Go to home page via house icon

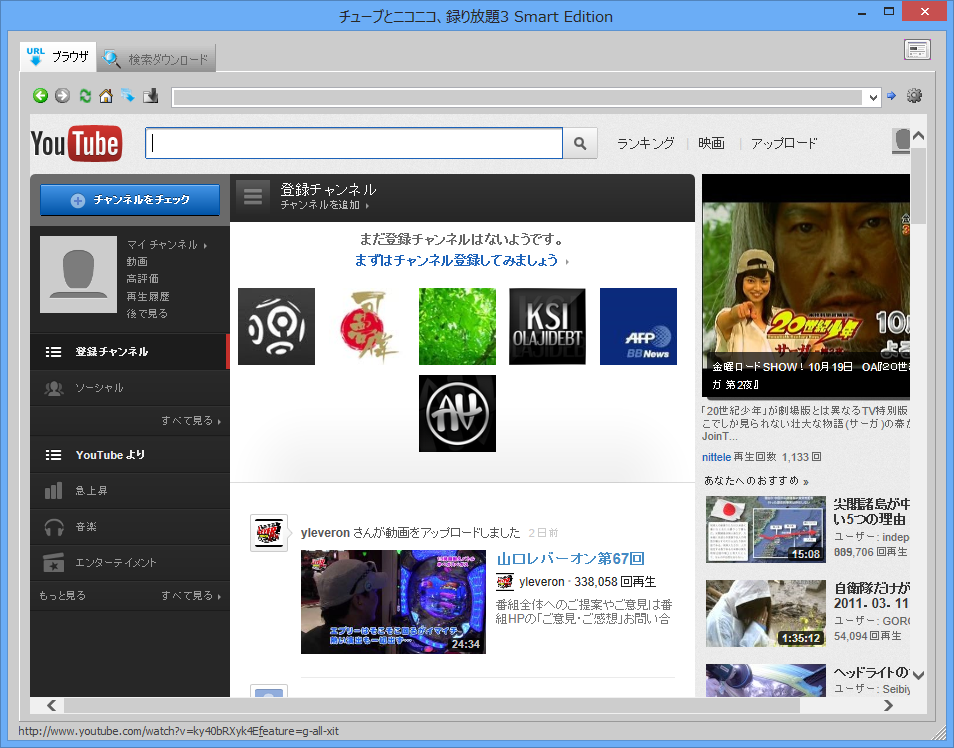pos(106,96)
